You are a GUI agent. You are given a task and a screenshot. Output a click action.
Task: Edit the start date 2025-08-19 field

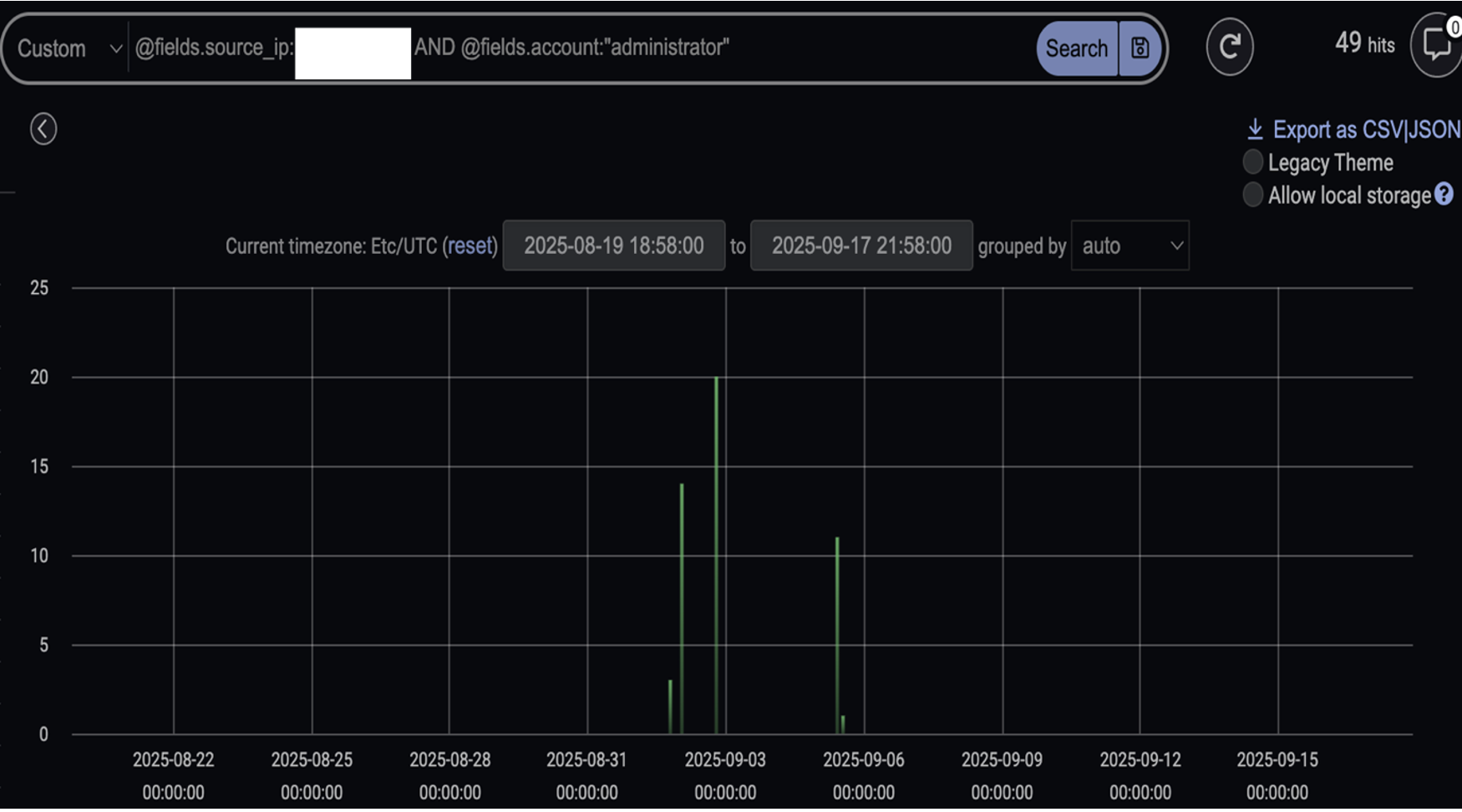coord(614,245)
